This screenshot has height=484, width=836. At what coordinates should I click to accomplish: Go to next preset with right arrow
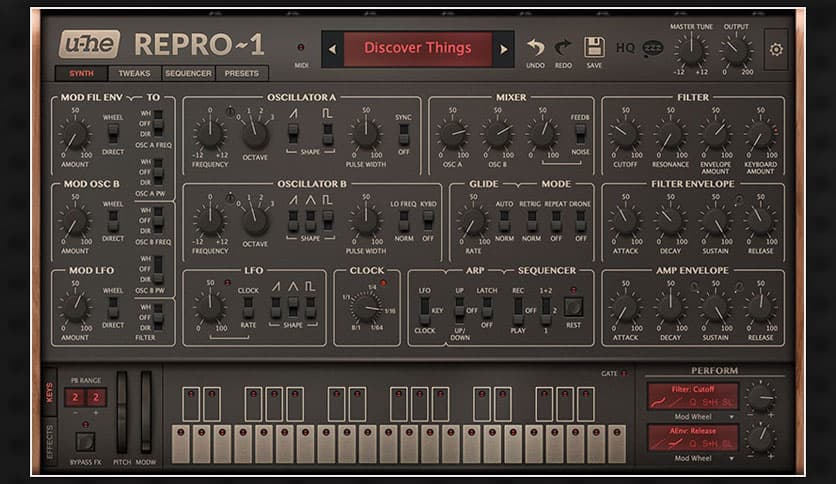[x=505, y=48]
